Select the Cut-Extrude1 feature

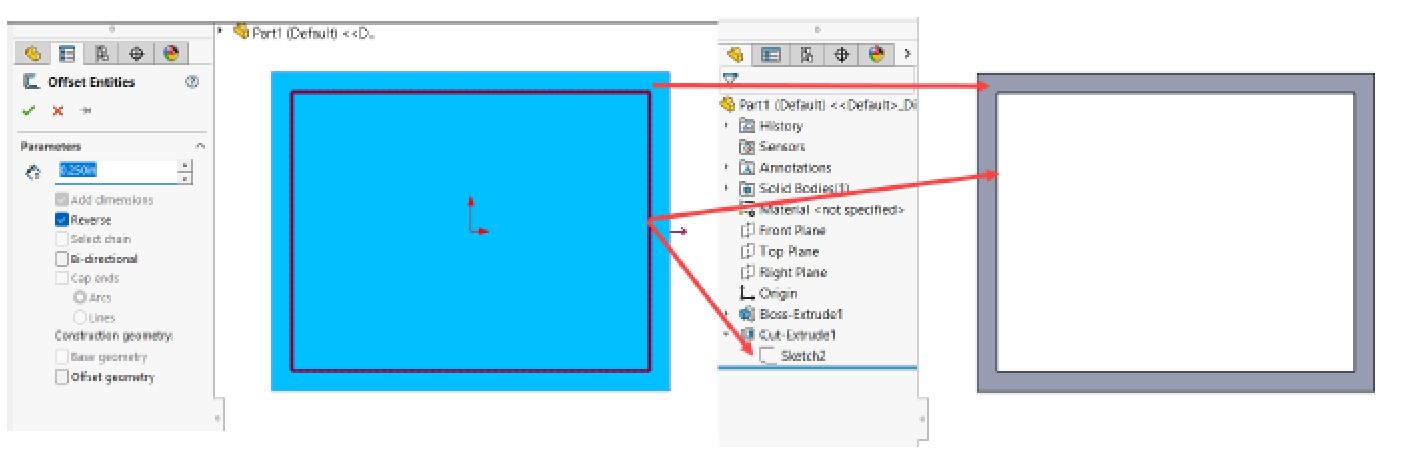pyautogui.click(x=787, y=335)
